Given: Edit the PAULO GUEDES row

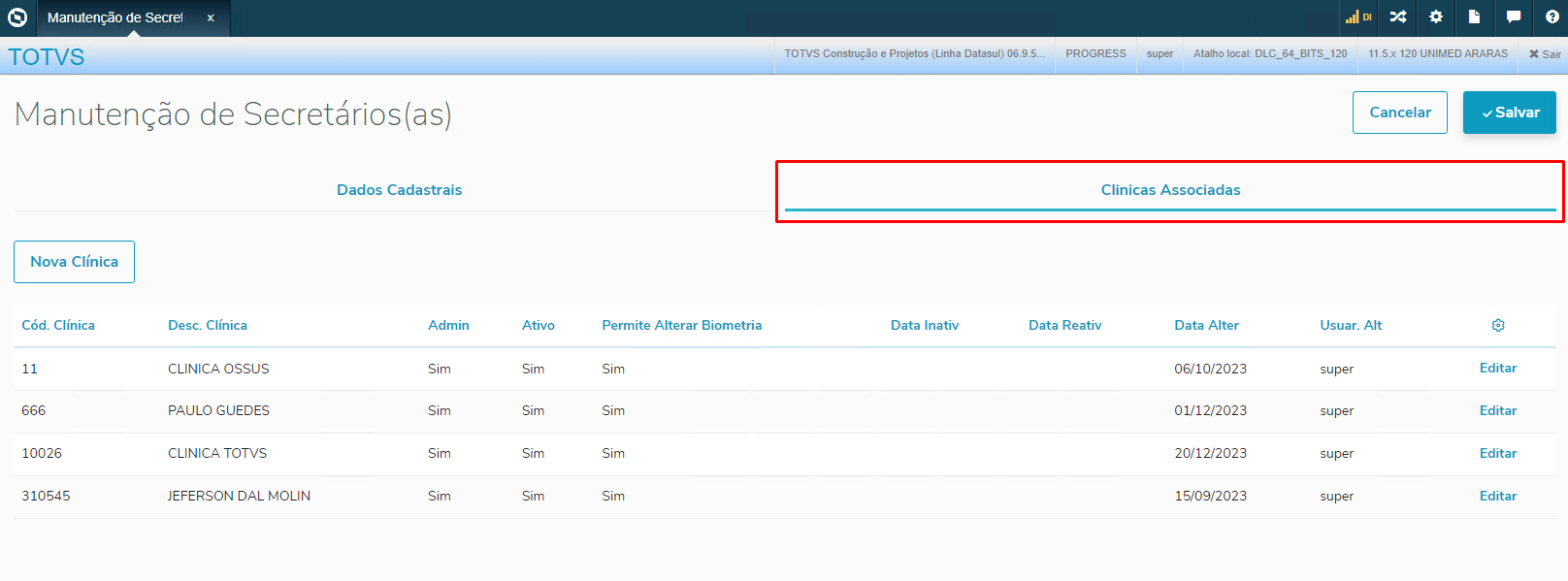Looking at the screenshot, I should 1498,411.
